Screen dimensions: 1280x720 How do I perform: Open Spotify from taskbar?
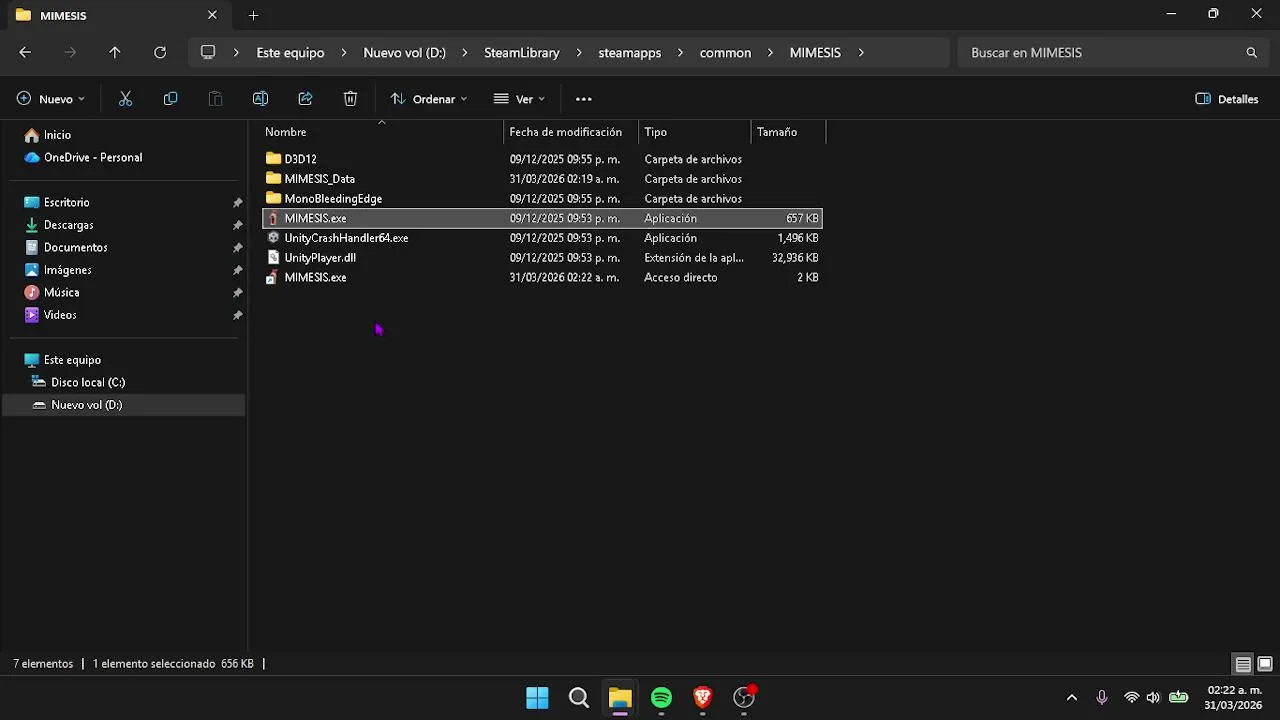pyautogui.click(x=661, y=698)
